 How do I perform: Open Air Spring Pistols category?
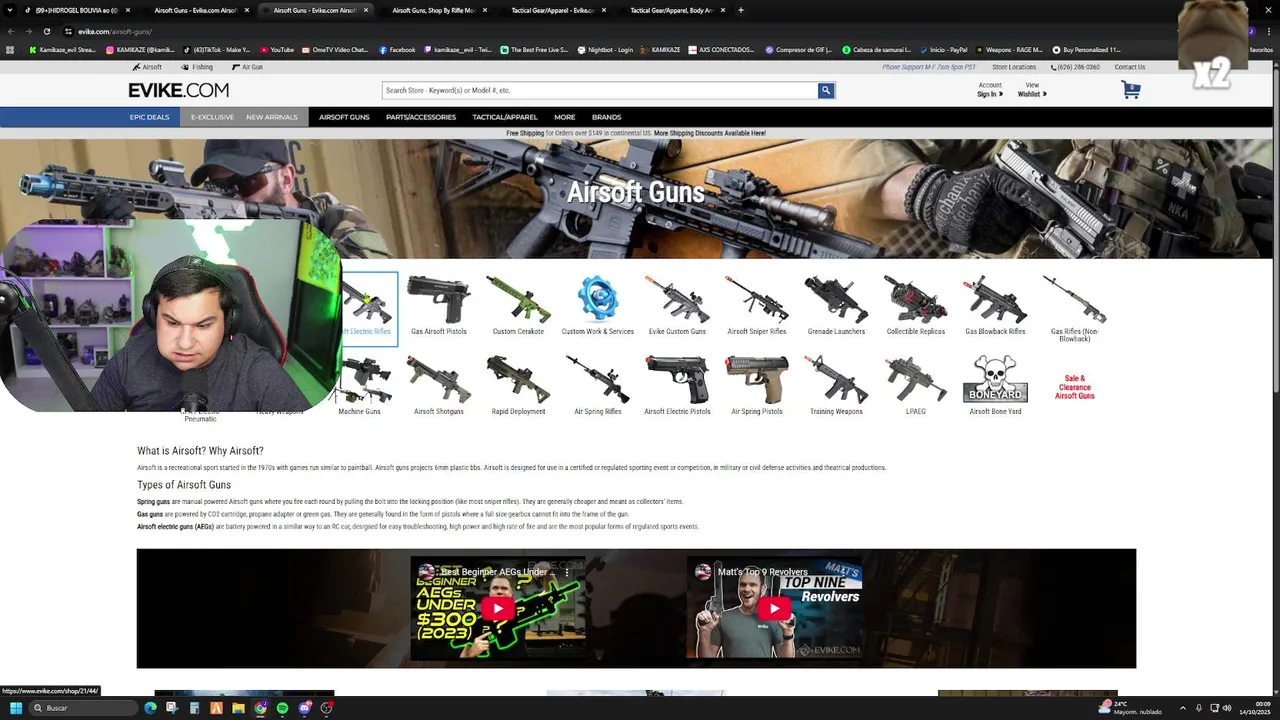pos(757,385)
